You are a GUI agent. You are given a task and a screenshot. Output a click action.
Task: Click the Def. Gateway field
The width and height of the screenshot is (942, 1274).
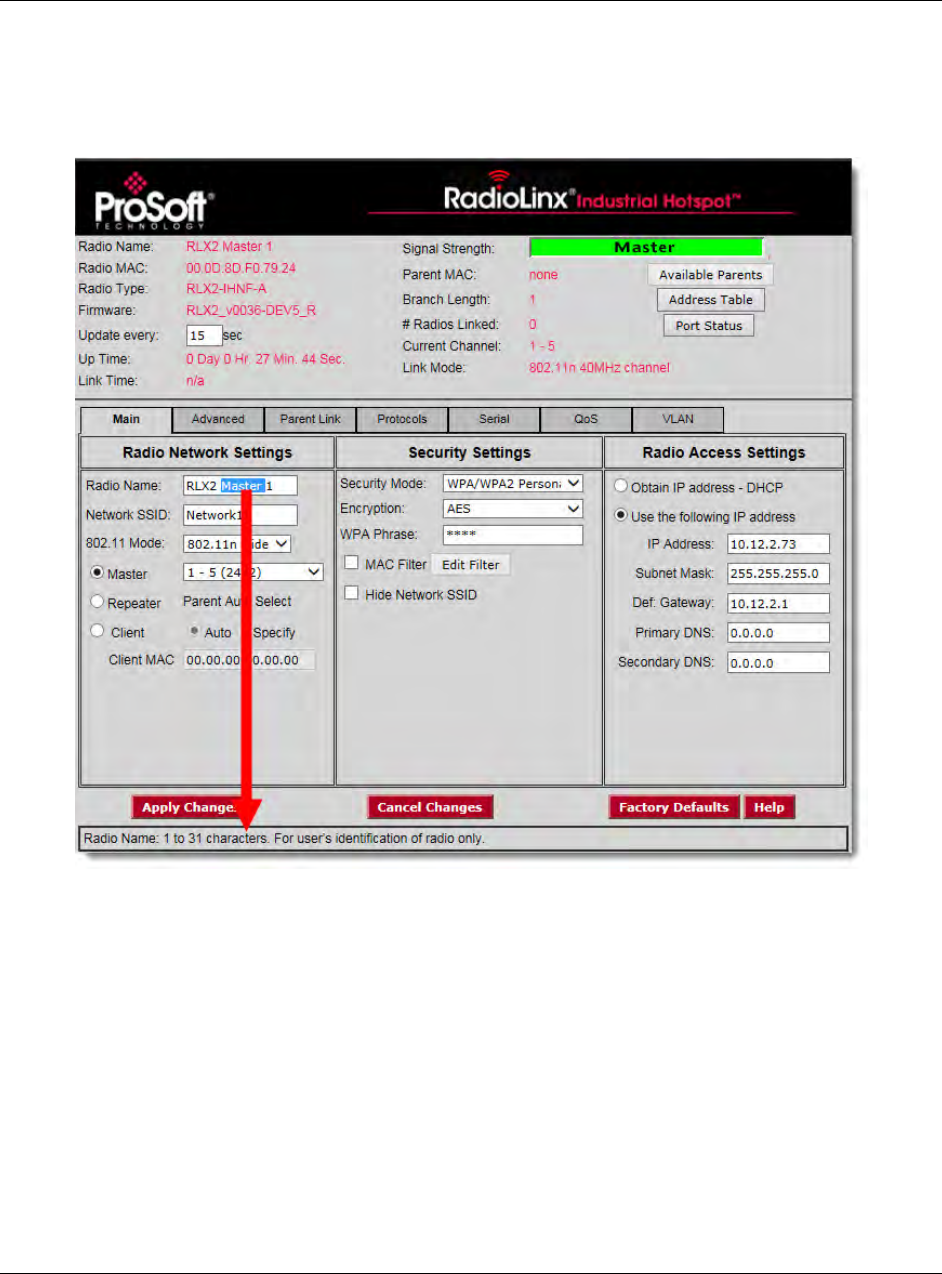(x=778, y=604)
